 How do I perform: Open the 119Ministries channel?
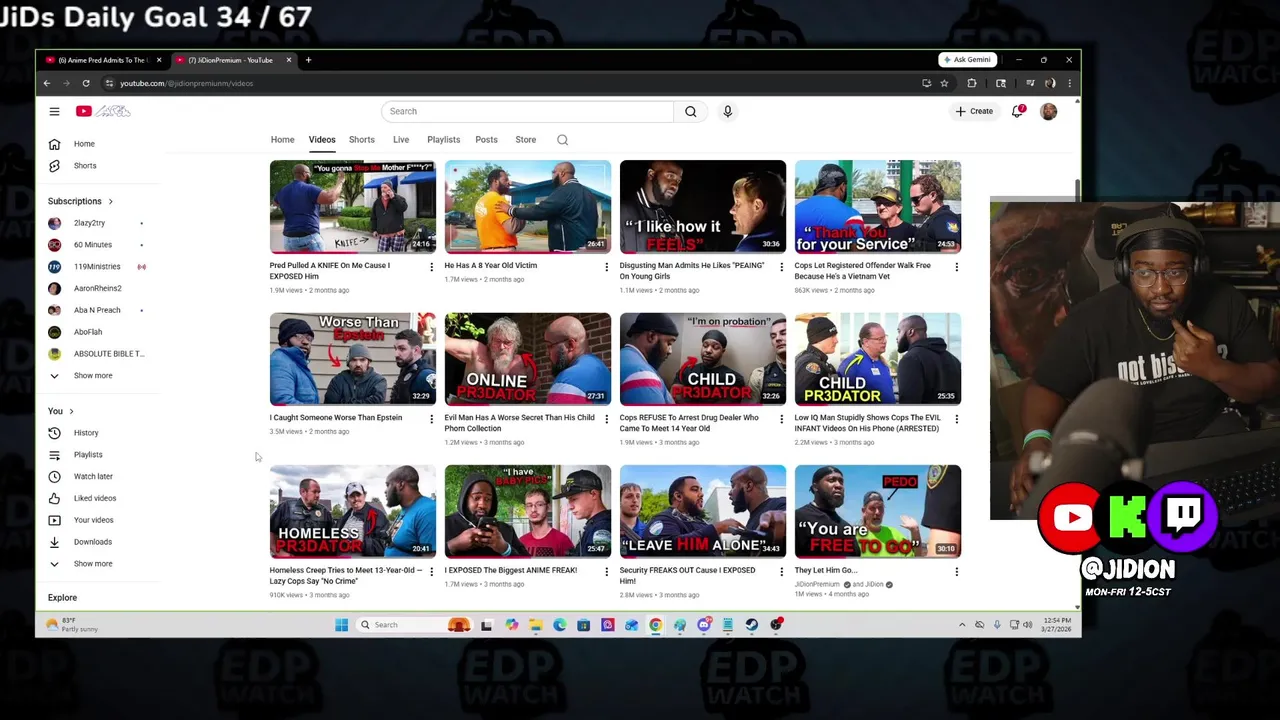[x=98, y=267]
